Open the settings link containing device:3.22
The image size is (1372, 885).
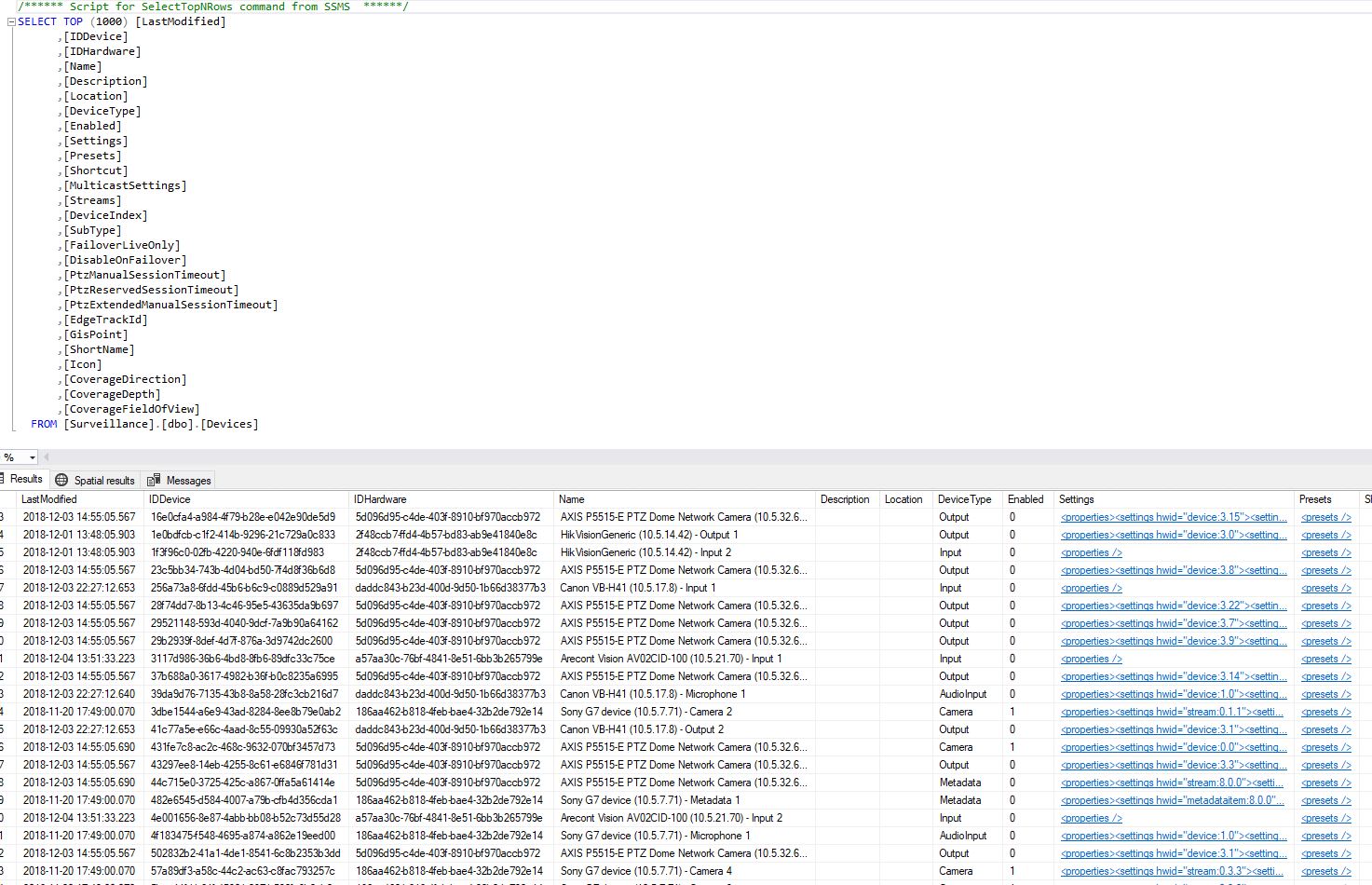pos(1174,606)
